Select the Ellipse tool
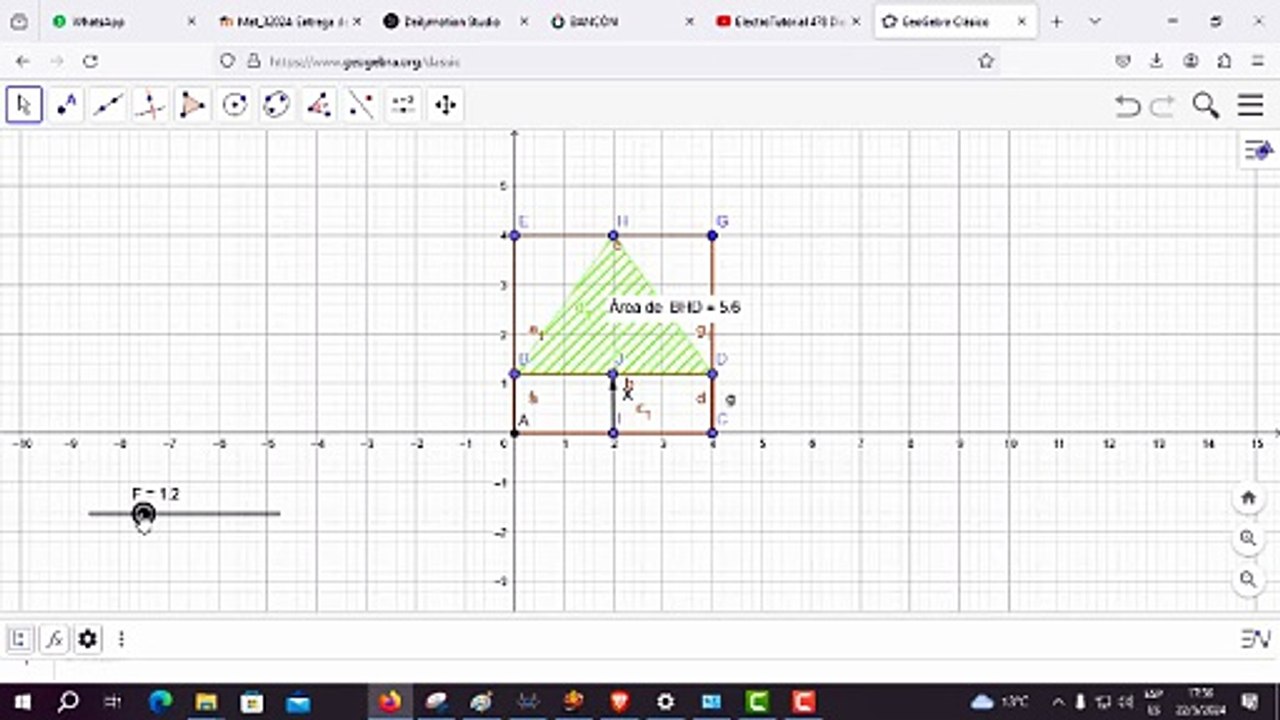This screenshot has width=1280, height=720. click(x=277, y=105)
